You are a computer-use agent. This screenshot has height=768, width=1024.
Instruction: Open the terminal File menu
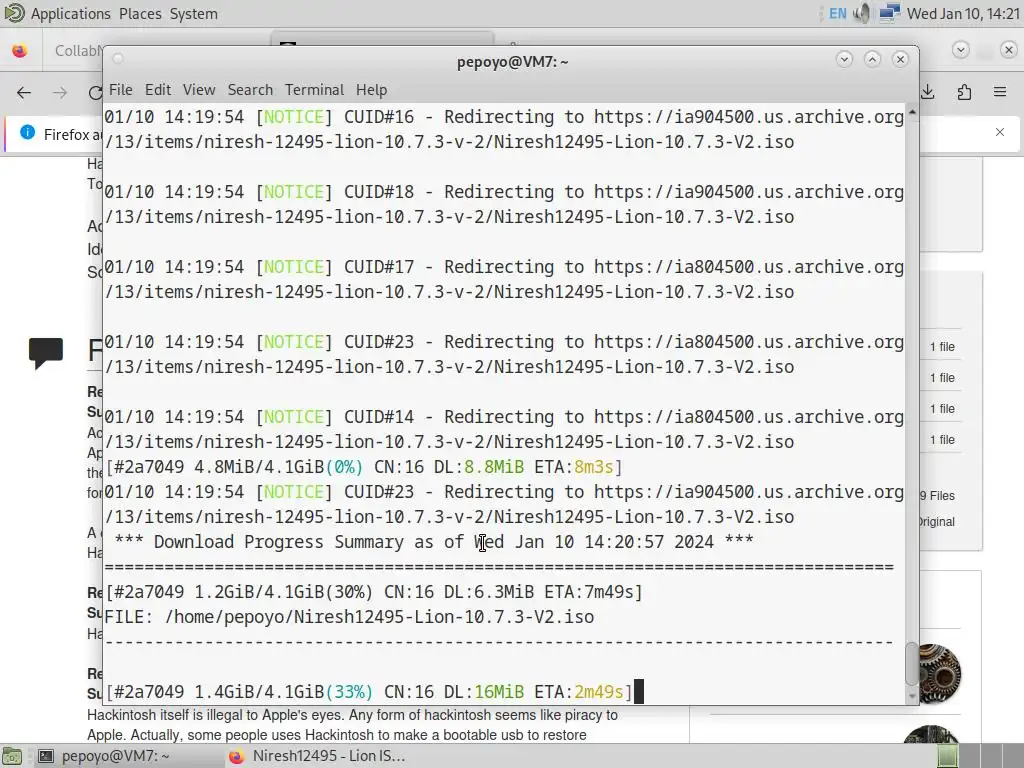(121, 89)
